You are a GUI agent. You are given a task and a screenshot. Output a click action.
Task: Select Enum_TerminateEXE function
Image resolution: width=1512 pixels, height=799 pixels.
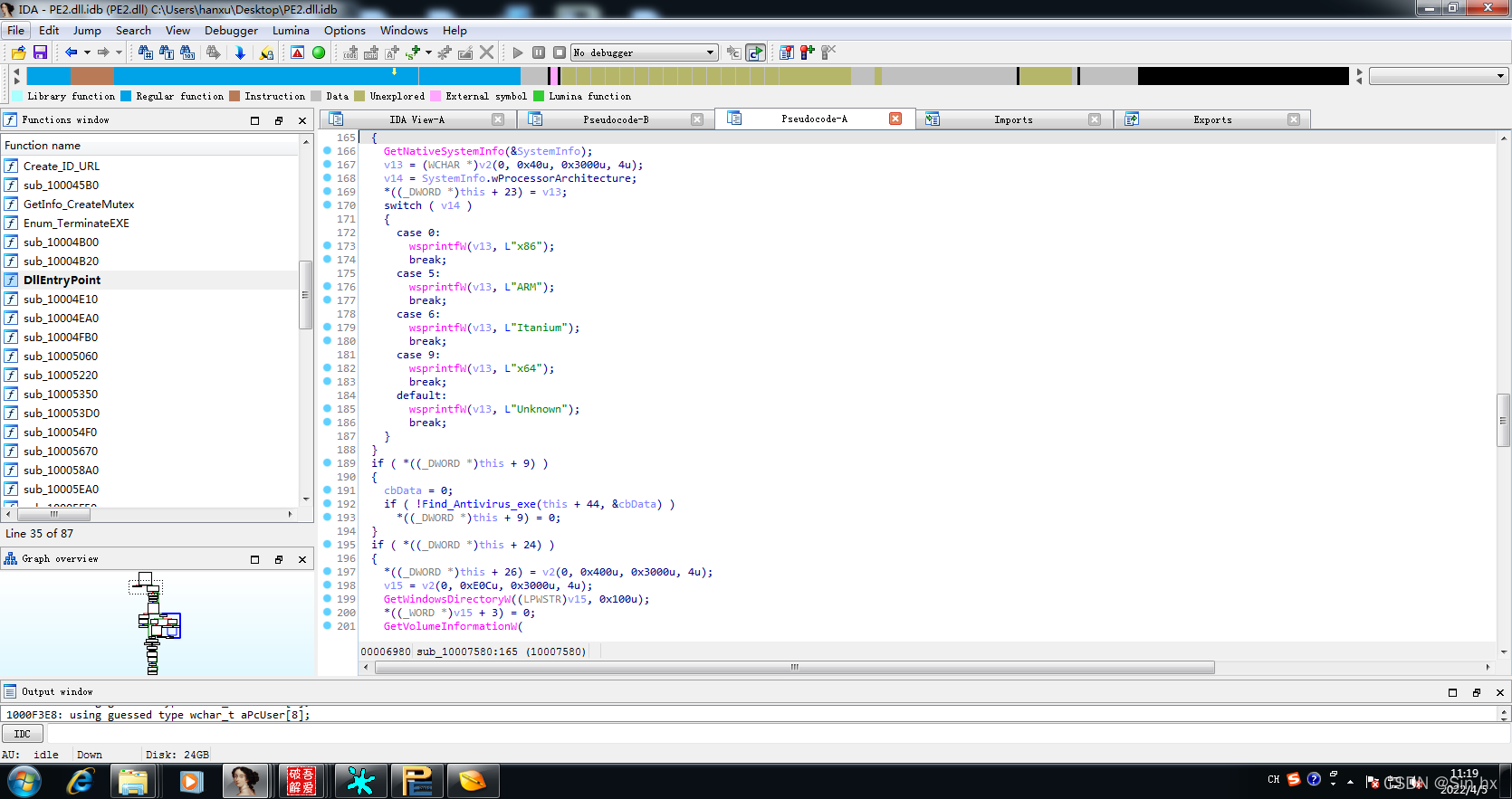pos(76,223)
